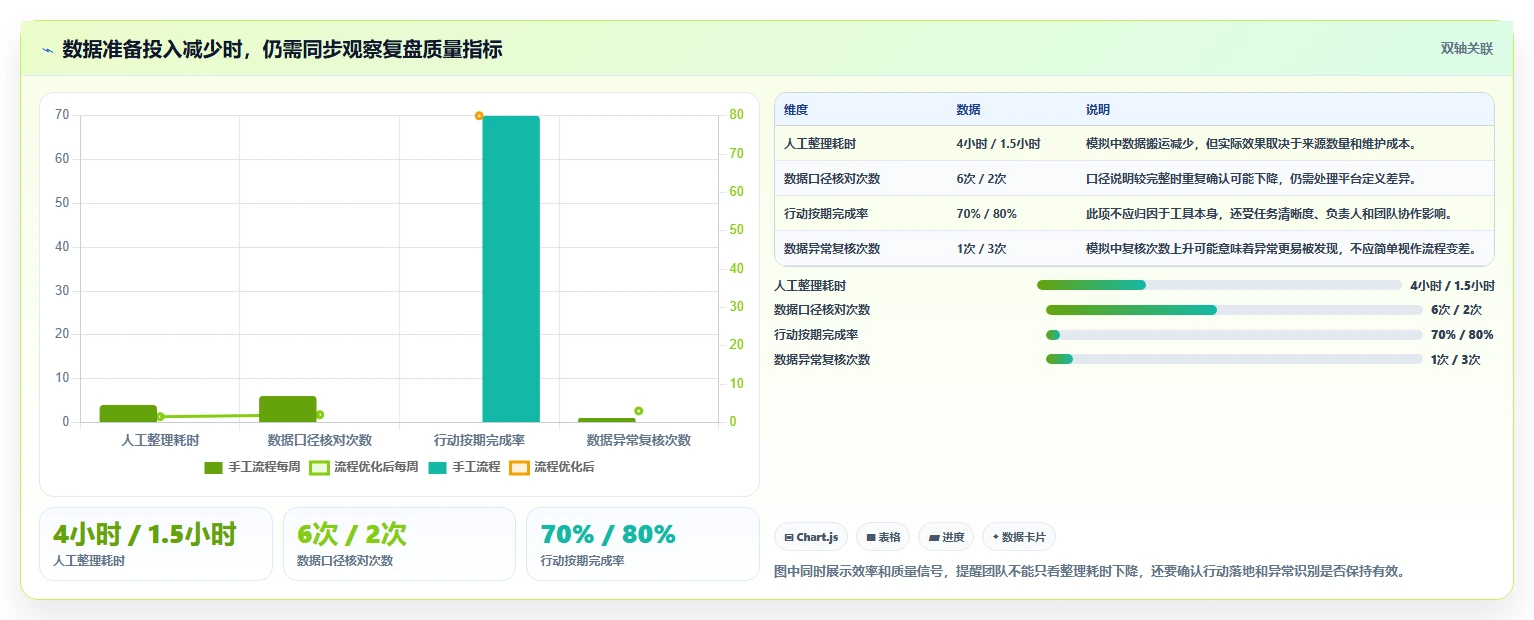
Task: Toggle the 手工流程每周 legend item
Action: [x=252, y=467]
